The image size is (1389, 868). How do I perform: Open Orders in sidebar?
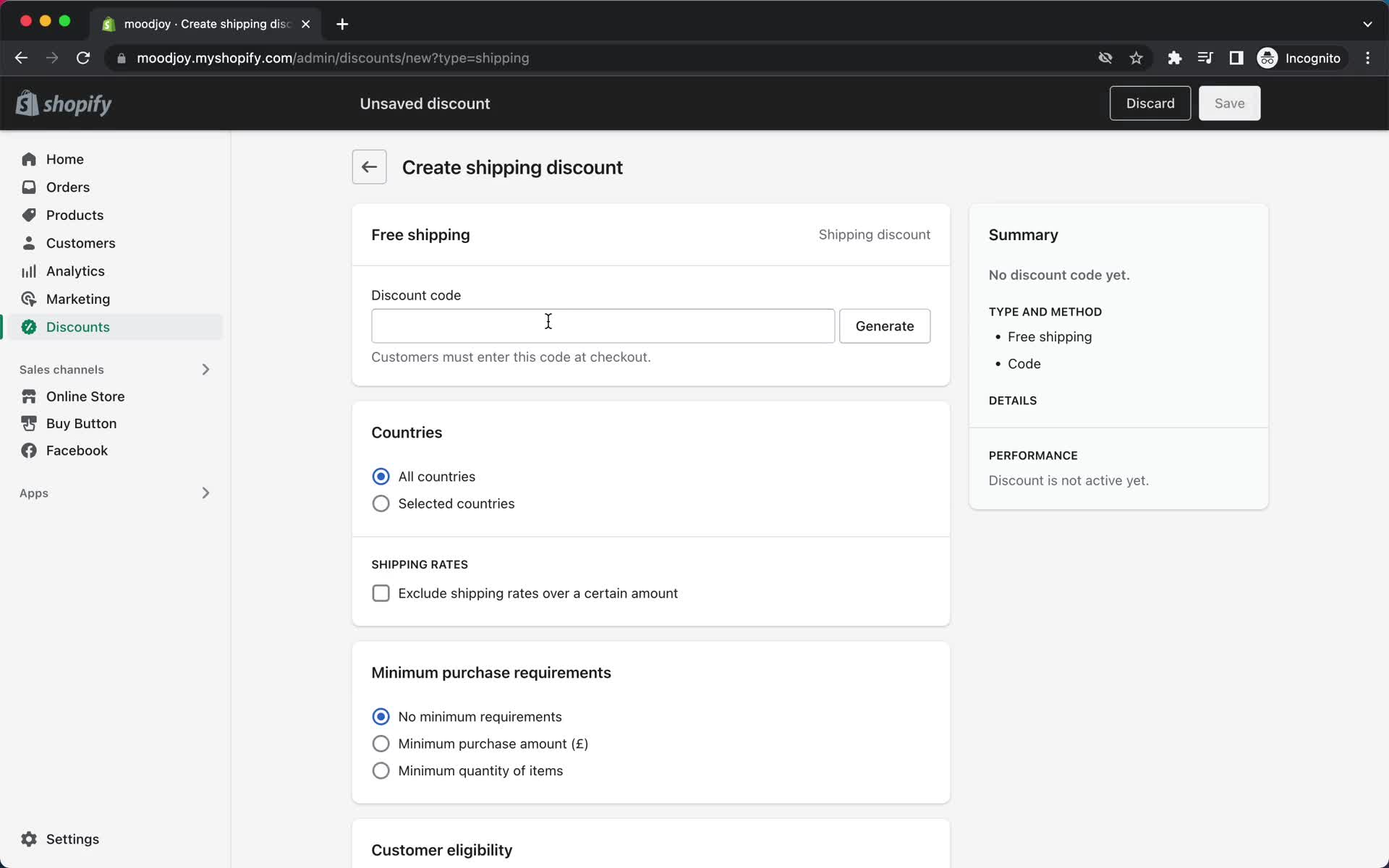(68, 187)
